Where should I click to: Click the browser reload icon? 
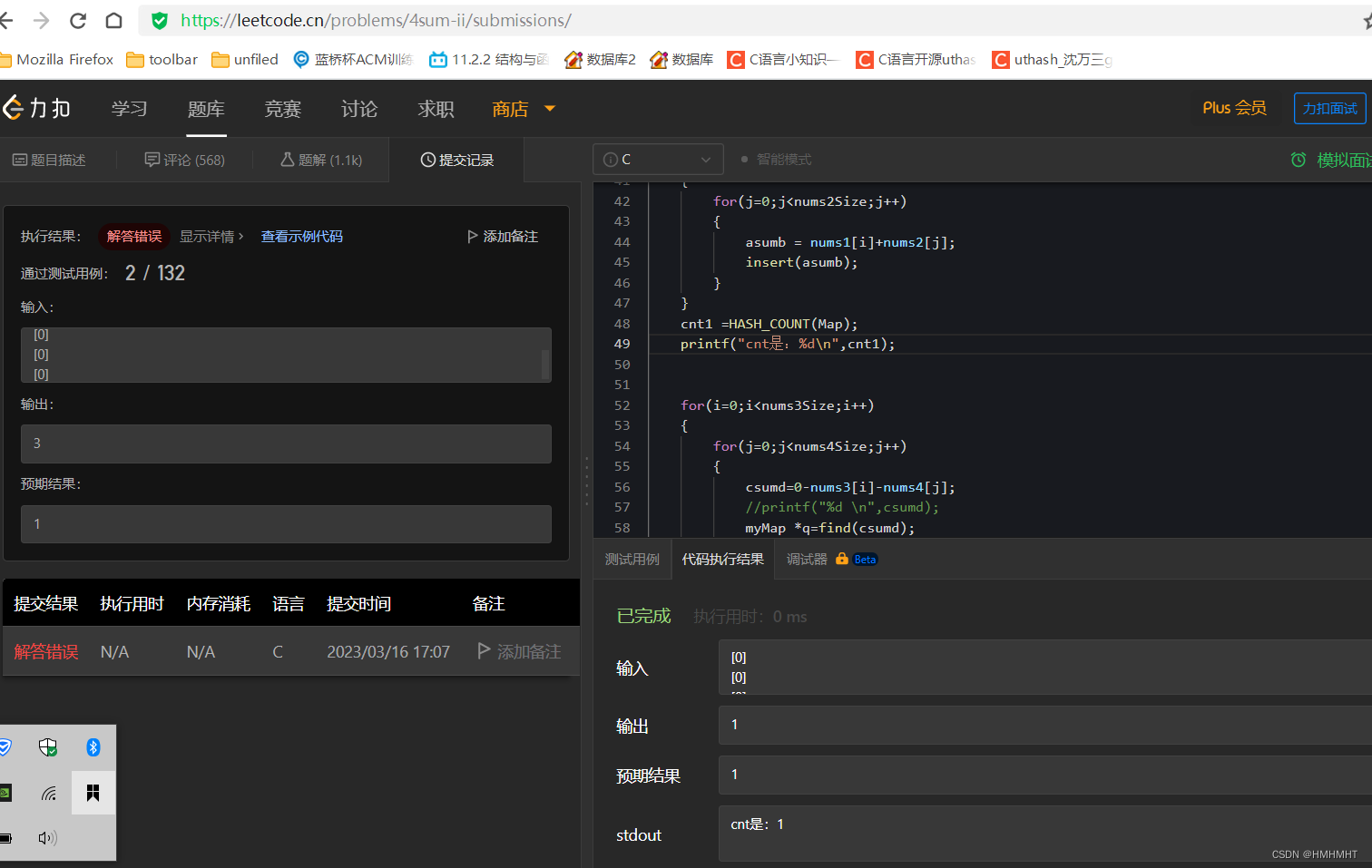click(78, 21)
